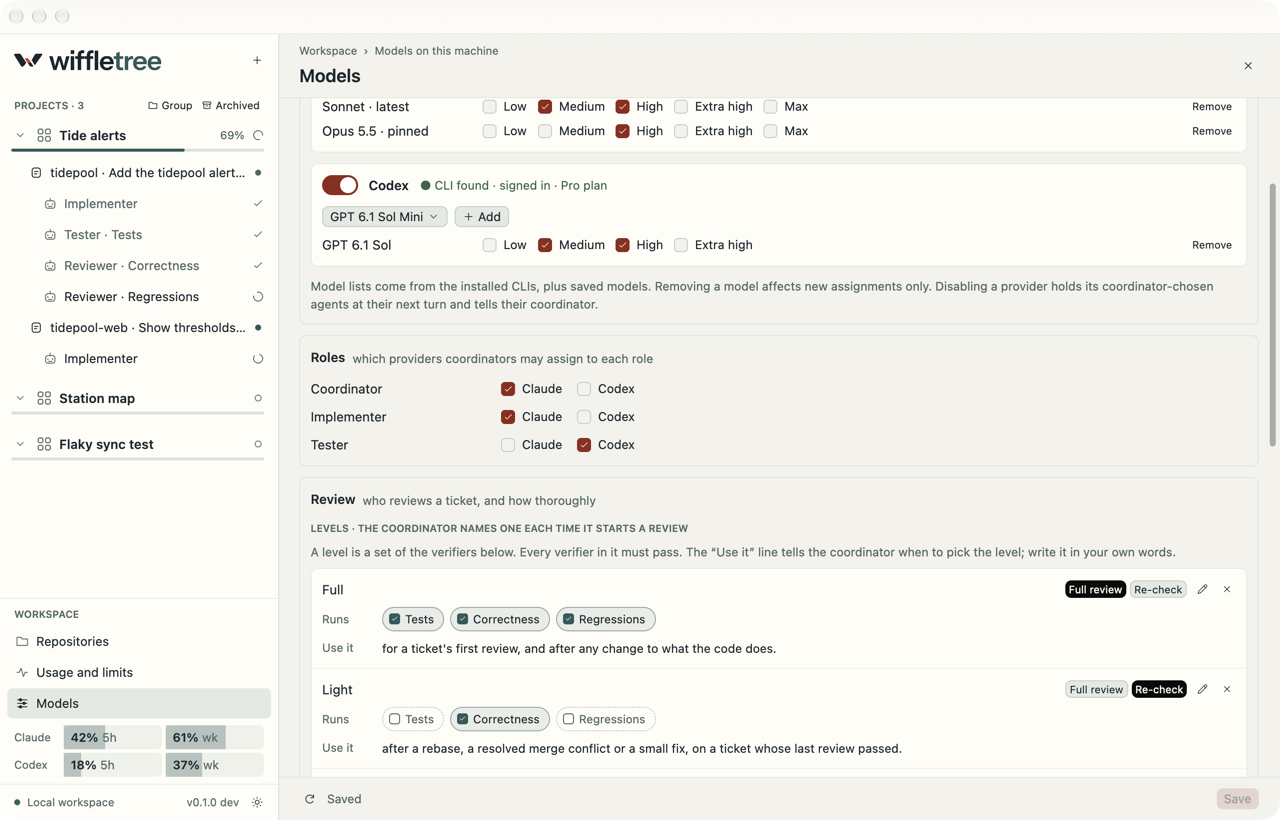Click the Flaky sync test grid icon

coord(44,444)
